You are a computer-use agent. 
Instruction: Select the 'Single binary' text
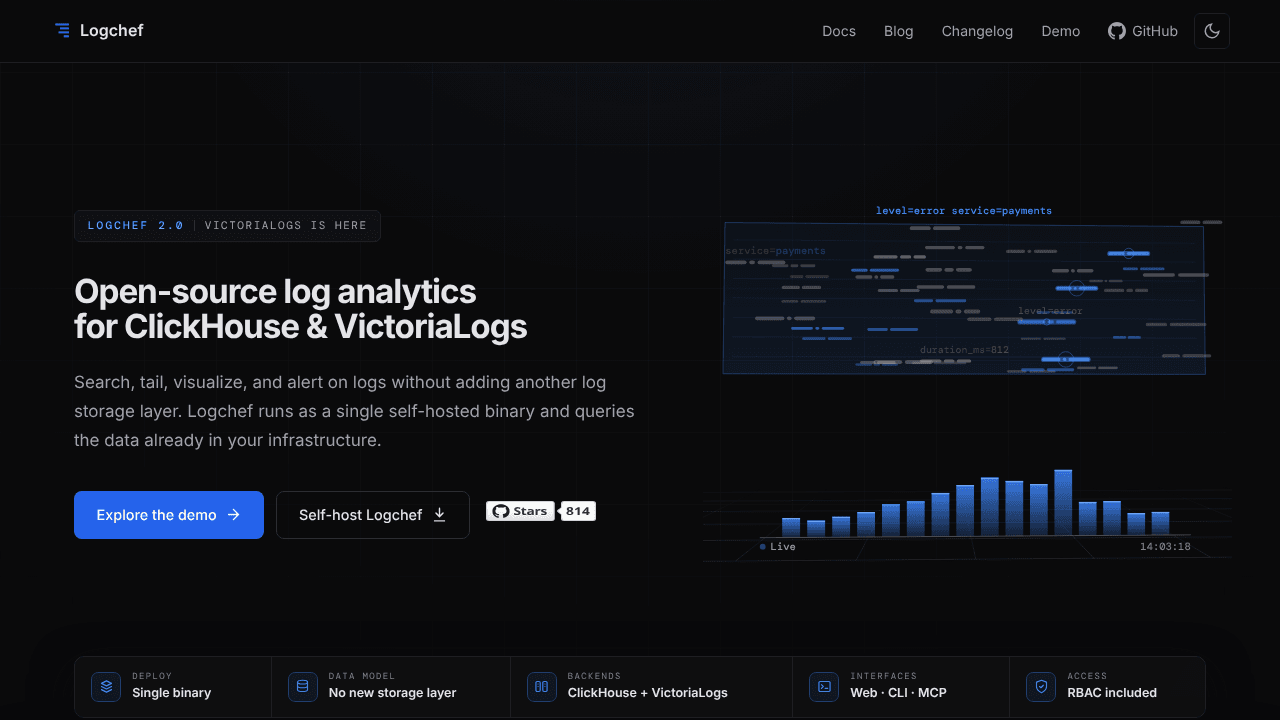172,693
